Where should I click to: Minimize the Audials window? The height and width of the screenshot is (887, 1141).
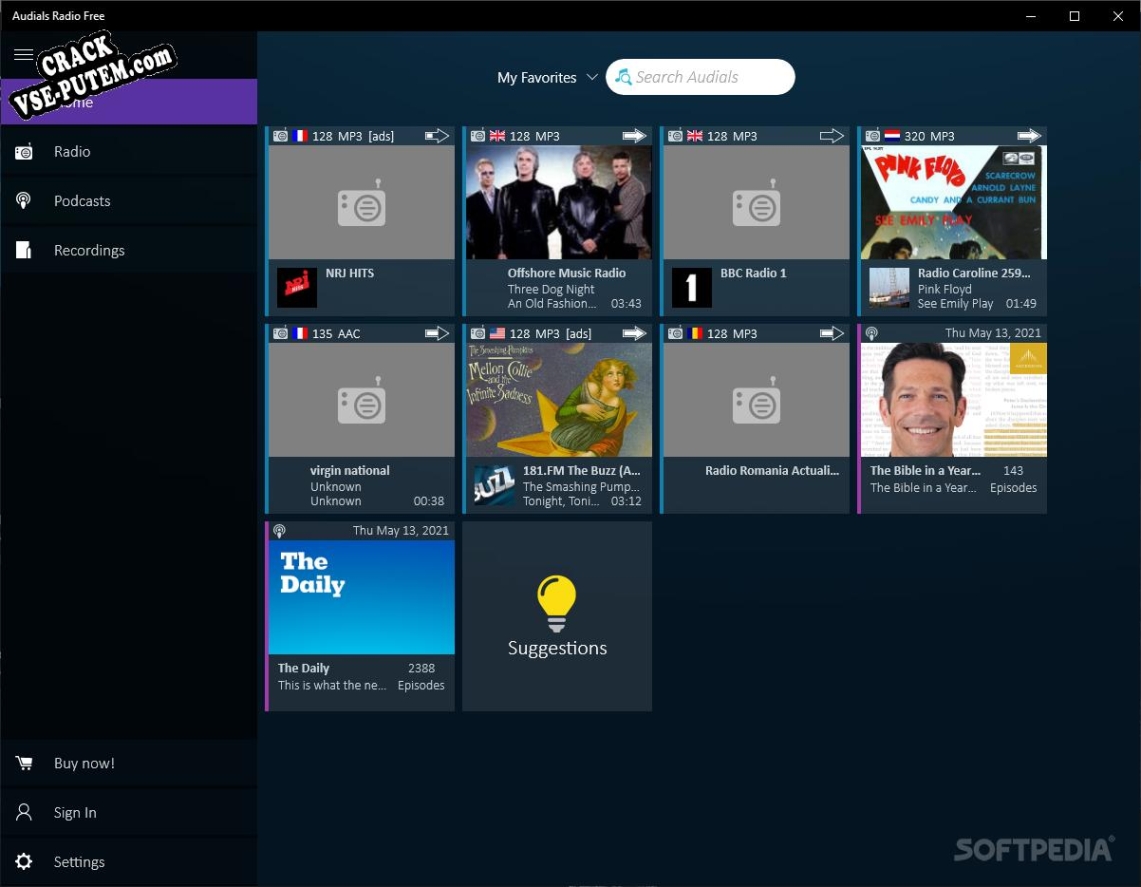point(1030,16)
